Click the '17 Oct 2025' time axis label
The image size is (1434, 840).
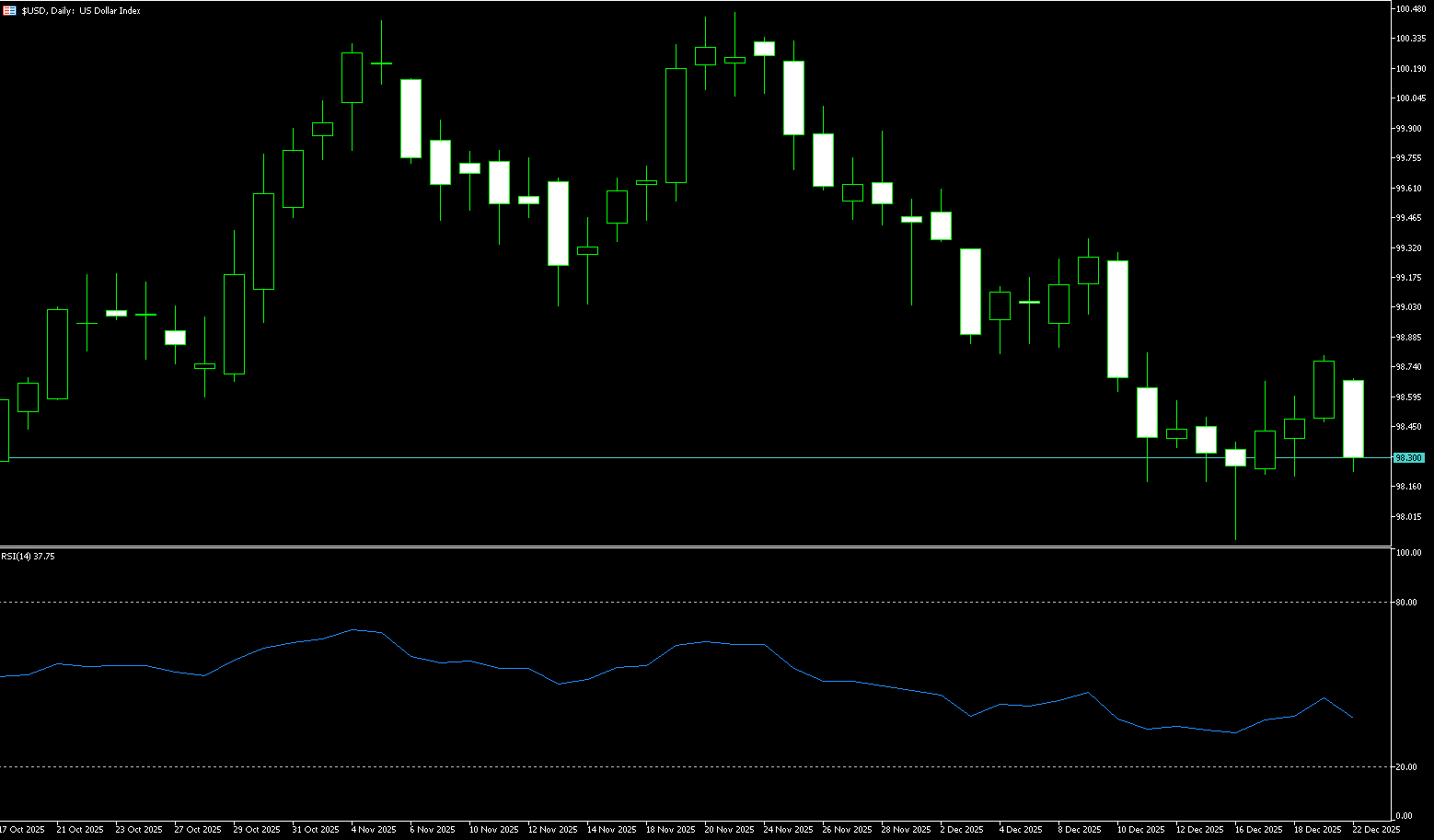22,830
